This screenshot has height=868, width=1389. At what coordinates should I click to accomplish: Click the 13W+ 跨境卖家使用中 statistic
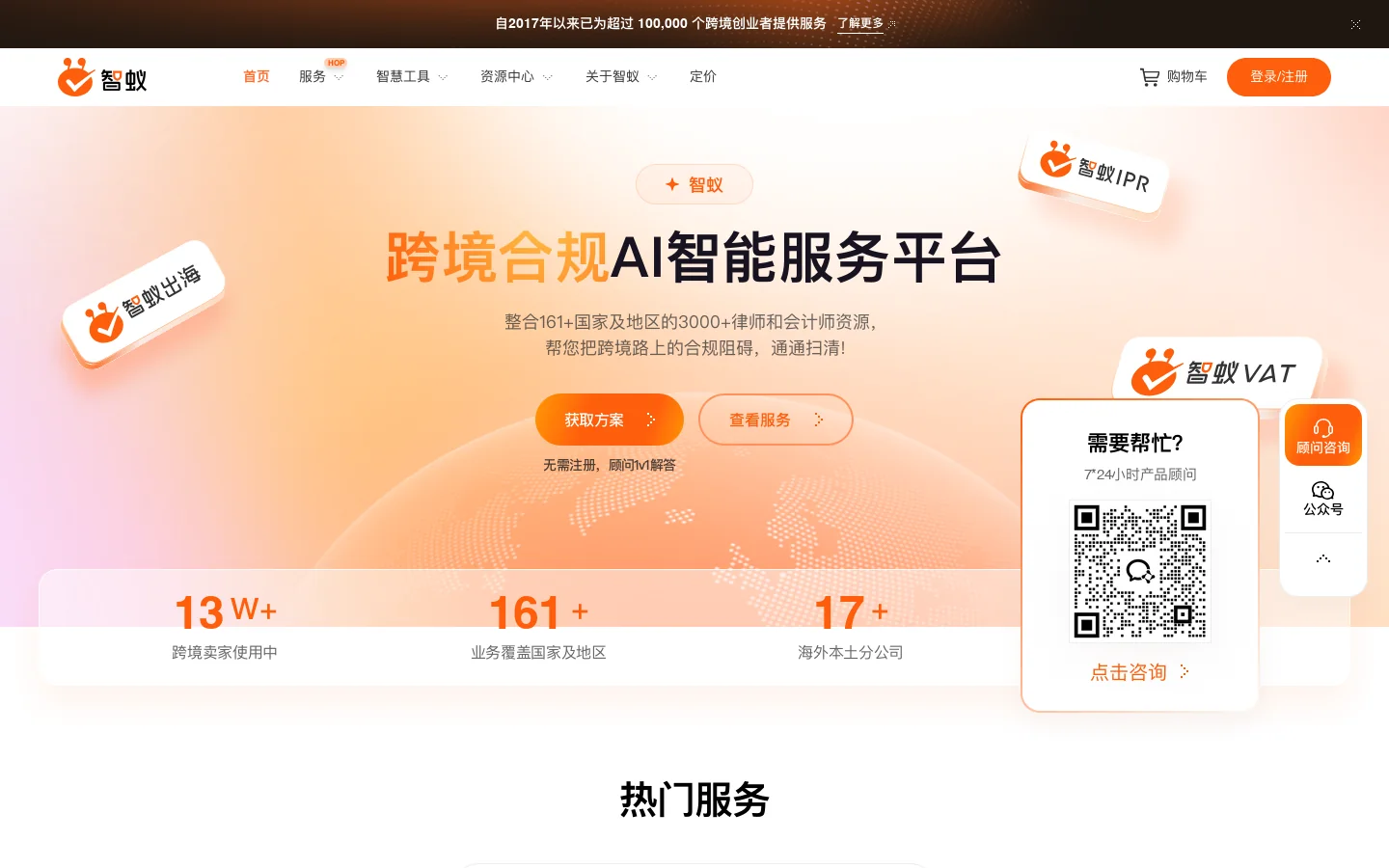tap(225, 627)
